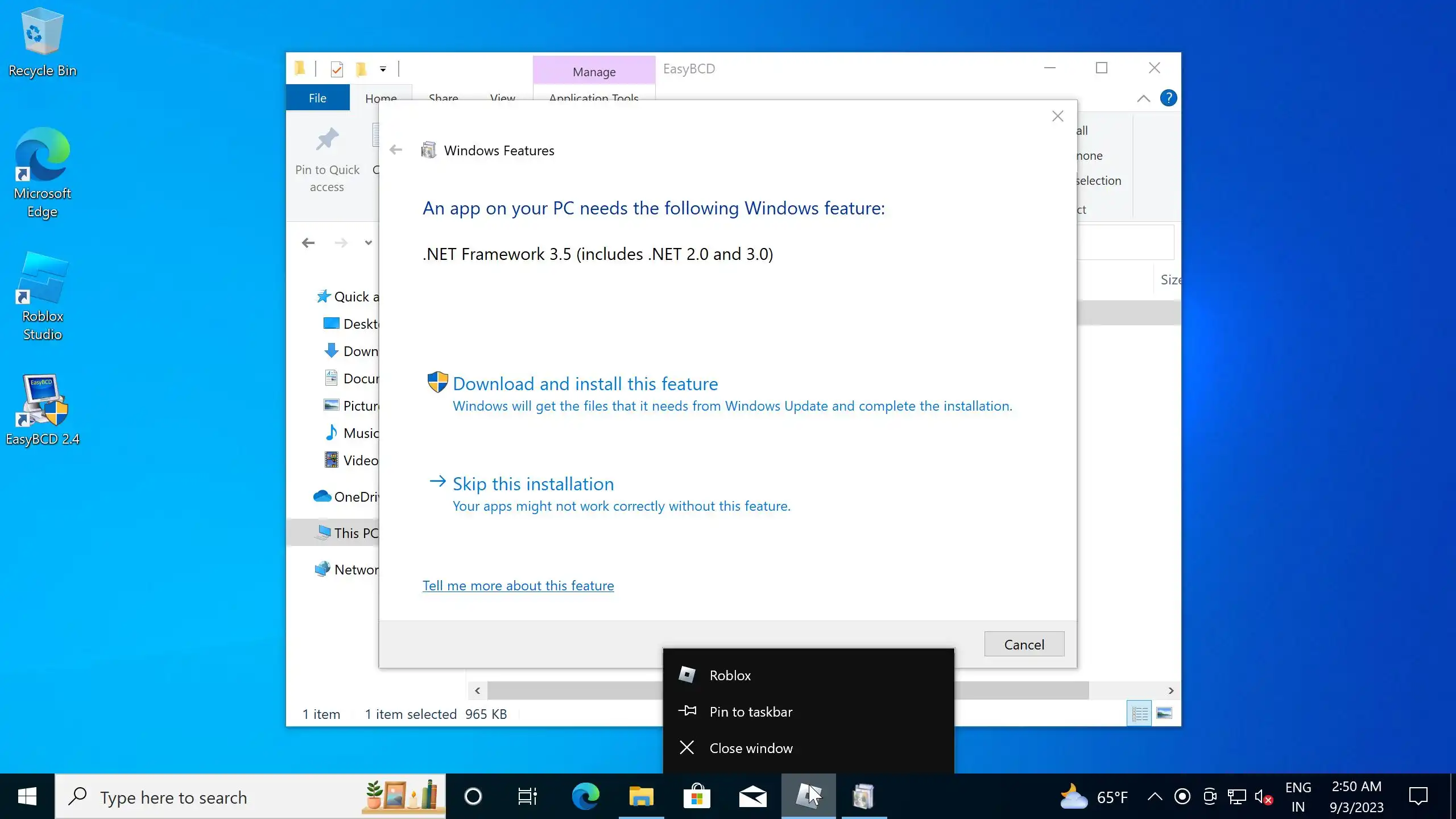Choose Skip this installation option
The image size is (1456, 819).
pos(533,484)
